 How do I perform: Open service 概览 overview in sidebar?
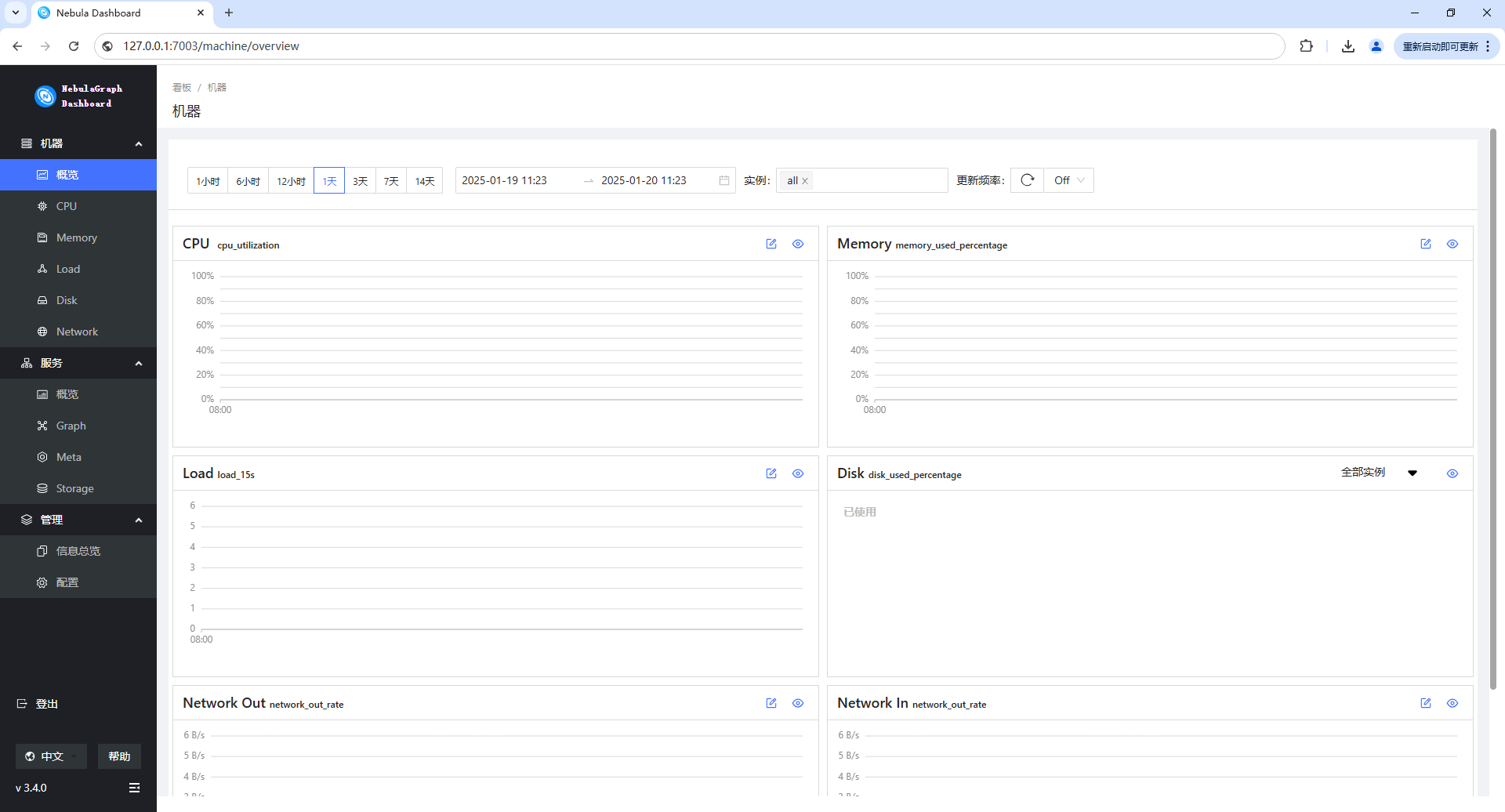tap(78, 394)
